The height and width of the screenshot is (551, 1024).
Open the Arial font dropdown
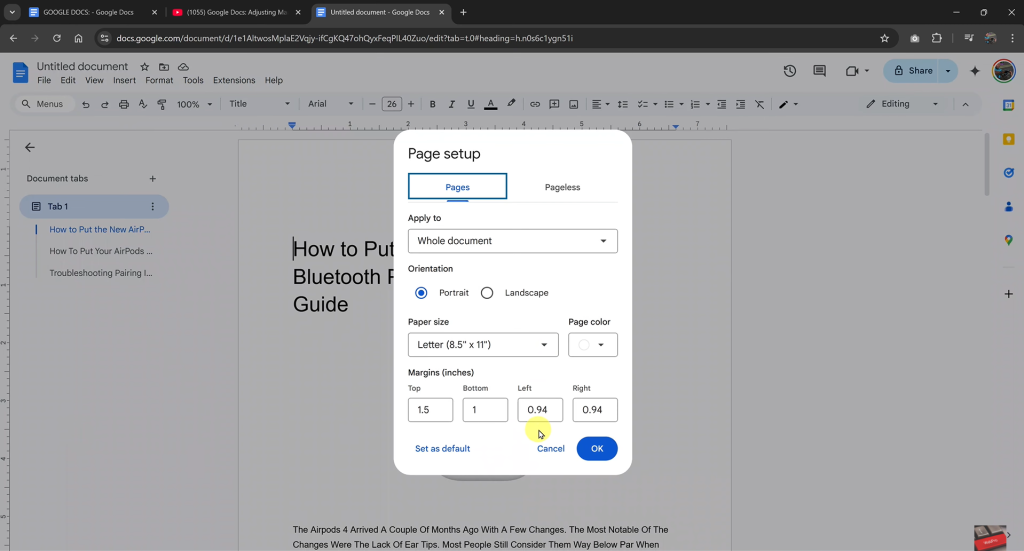point(330,104)
